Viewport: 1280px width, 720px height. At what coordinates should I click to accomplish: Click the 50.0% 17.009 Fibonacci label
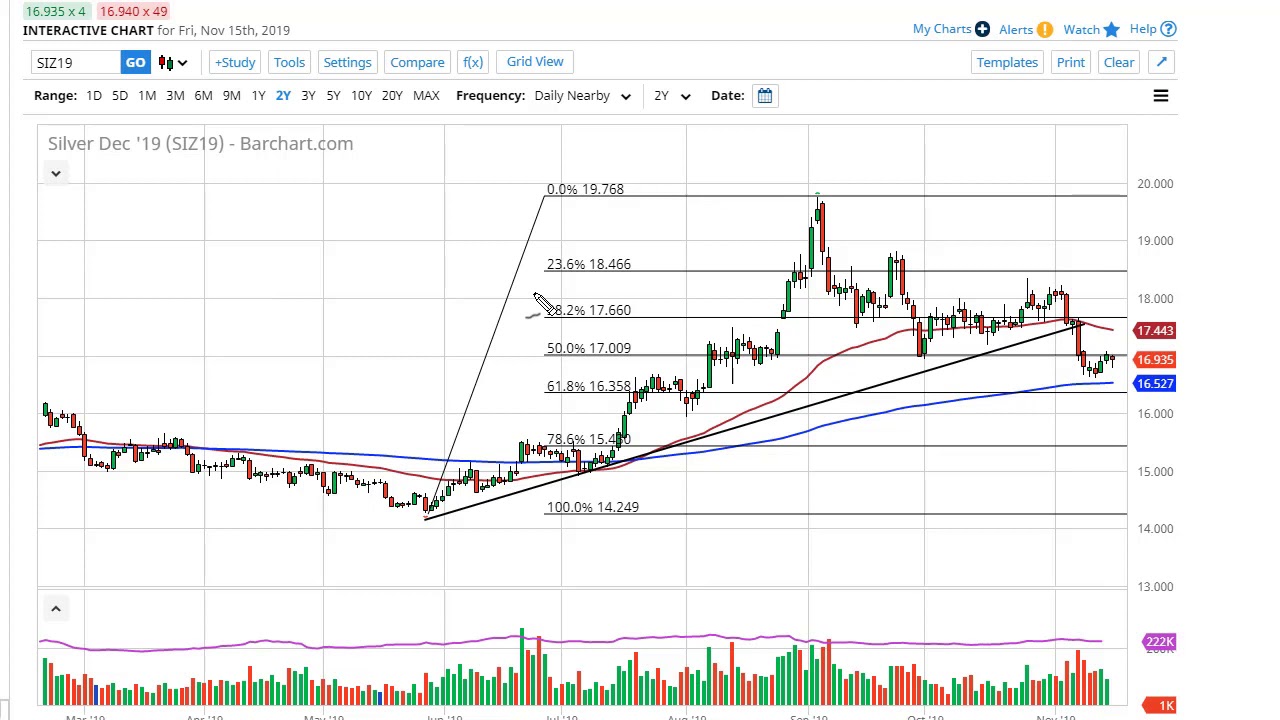click(x=588, y=348)
